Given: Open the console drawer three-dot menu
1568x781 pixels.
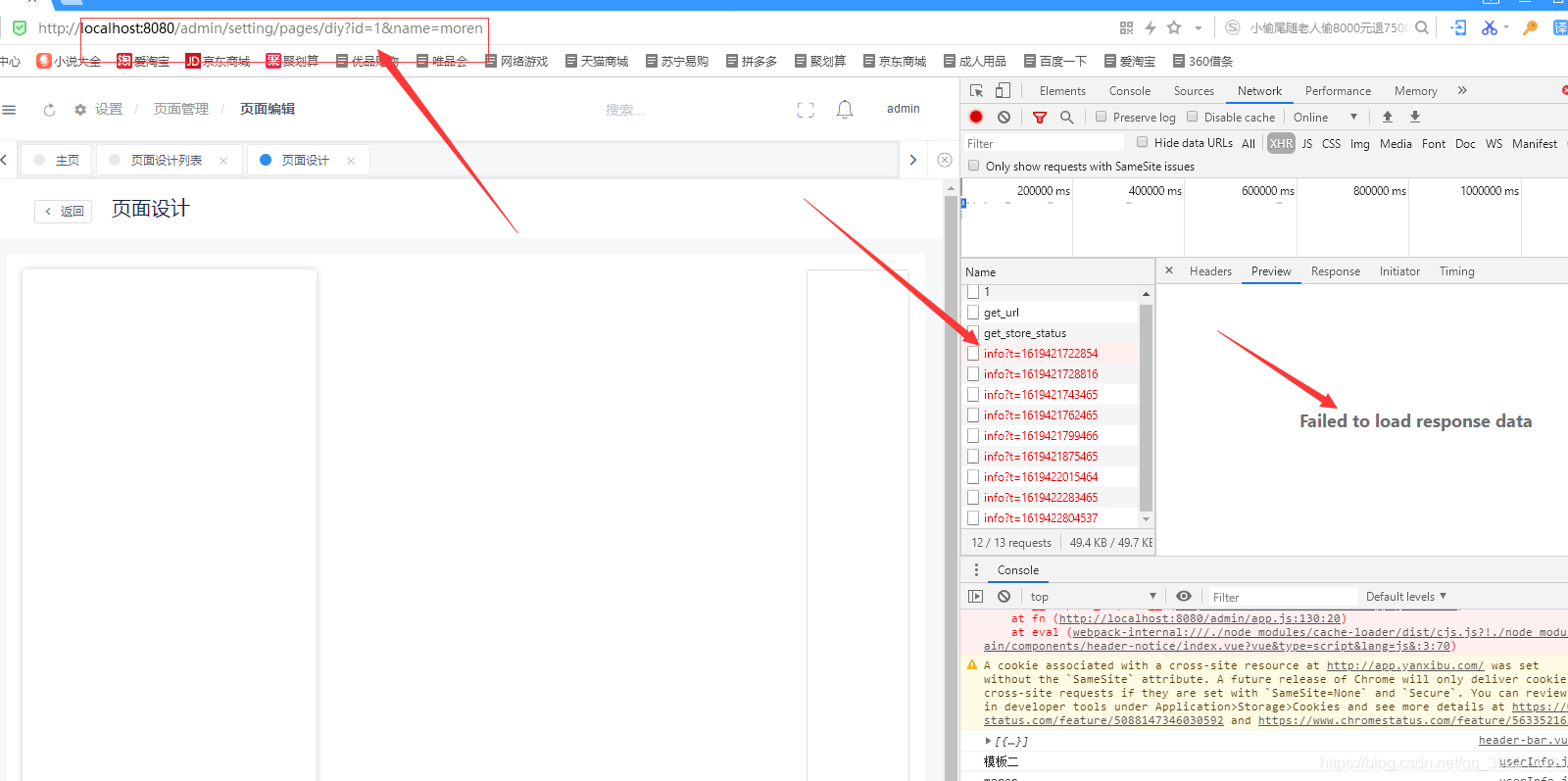Looking at the screenshot, I should pos(976,569).
